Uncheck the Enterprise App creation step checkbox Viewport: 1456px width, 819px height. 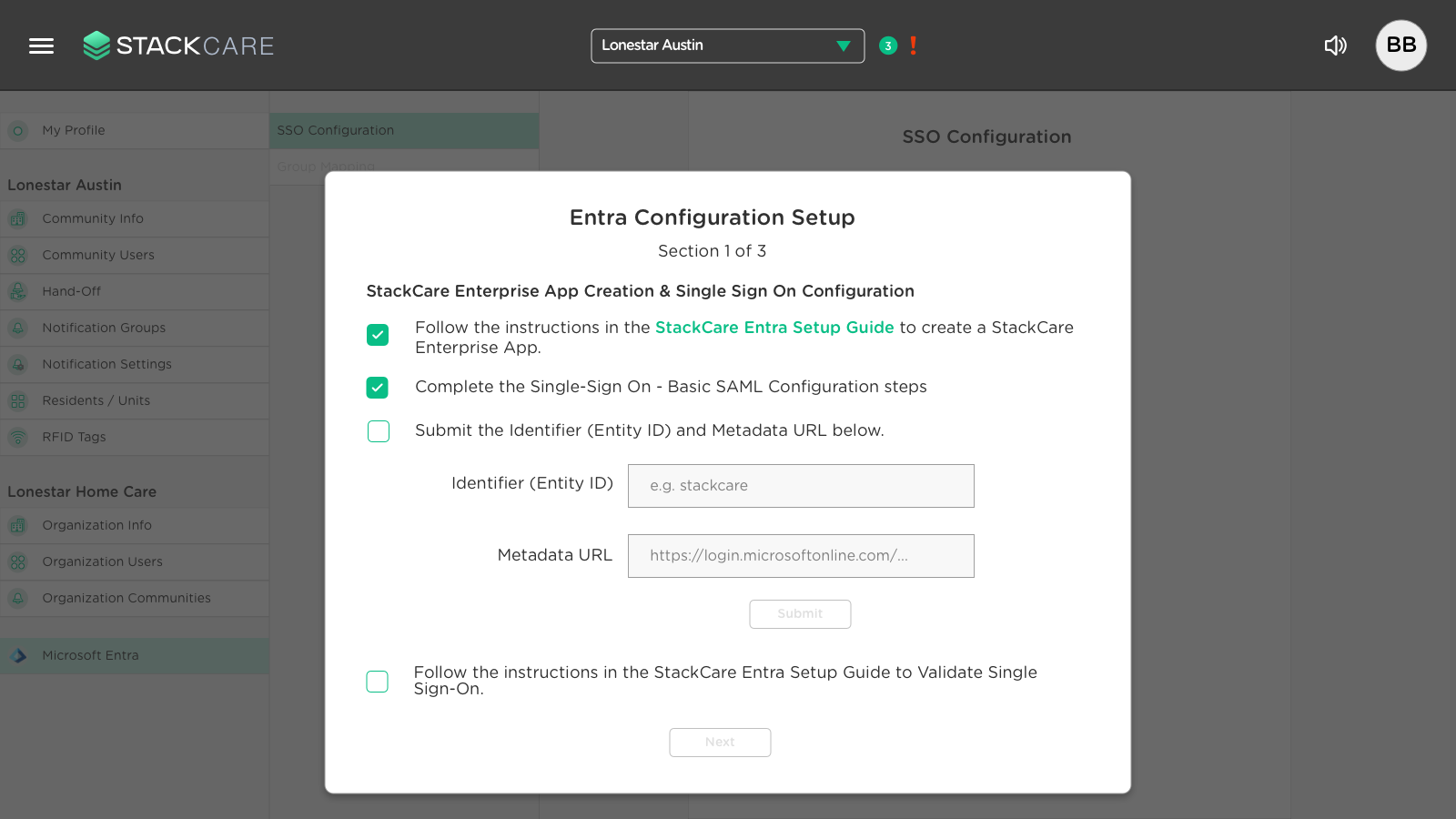pos(378,335)
